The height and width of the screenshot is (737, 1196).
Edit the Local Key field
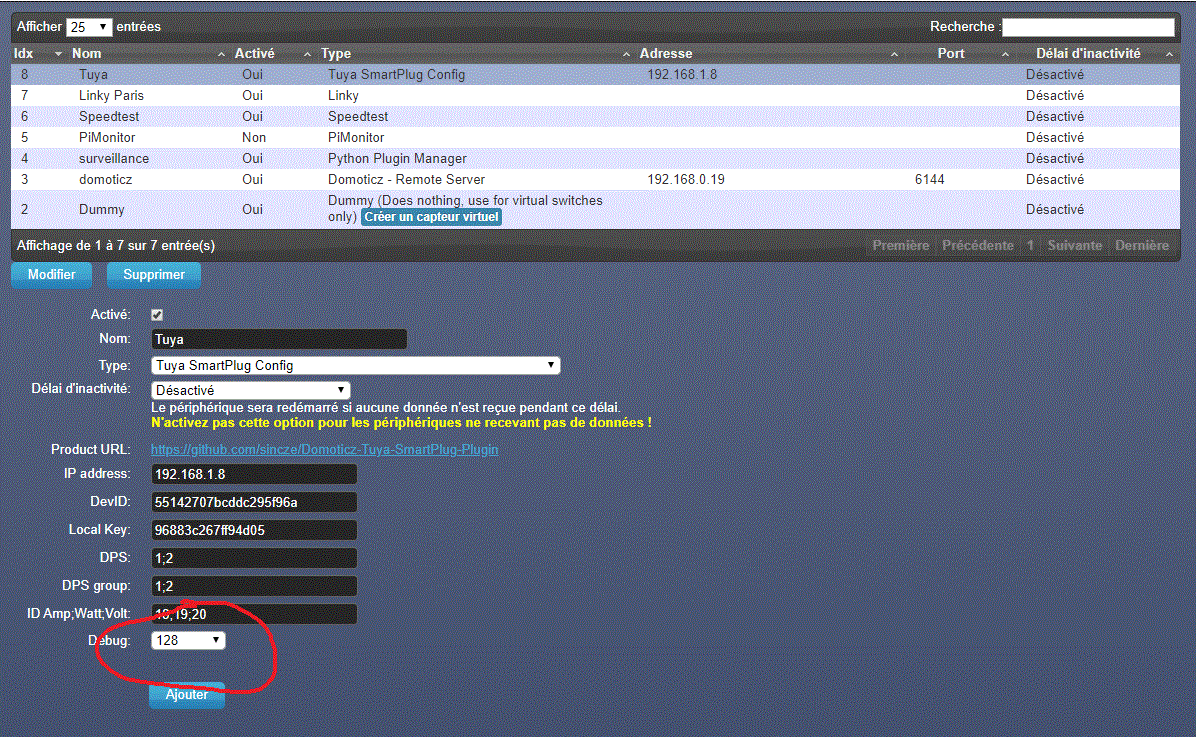coord(254,530)
